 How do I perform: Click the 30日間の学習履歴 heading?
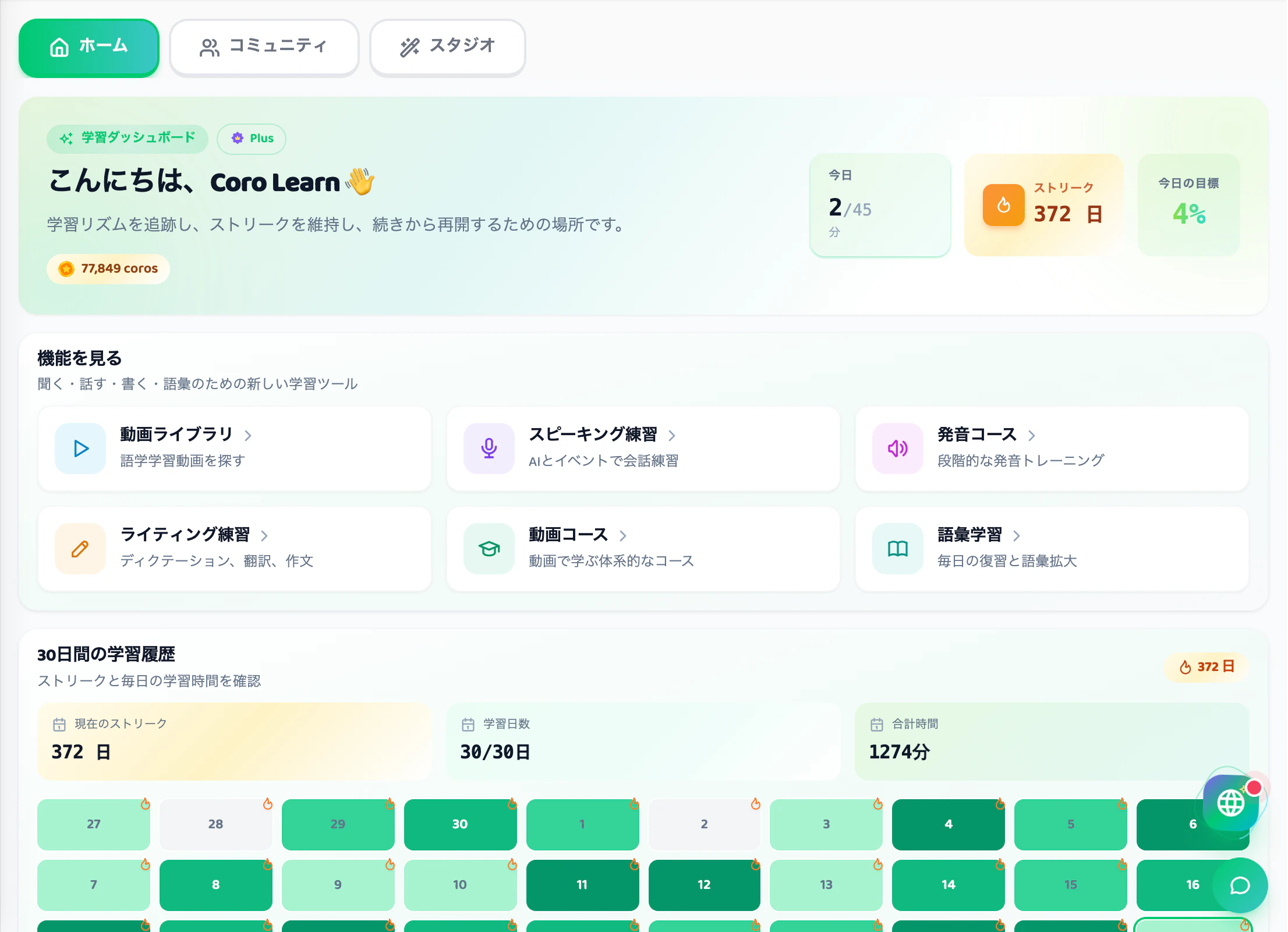(106, 654)
